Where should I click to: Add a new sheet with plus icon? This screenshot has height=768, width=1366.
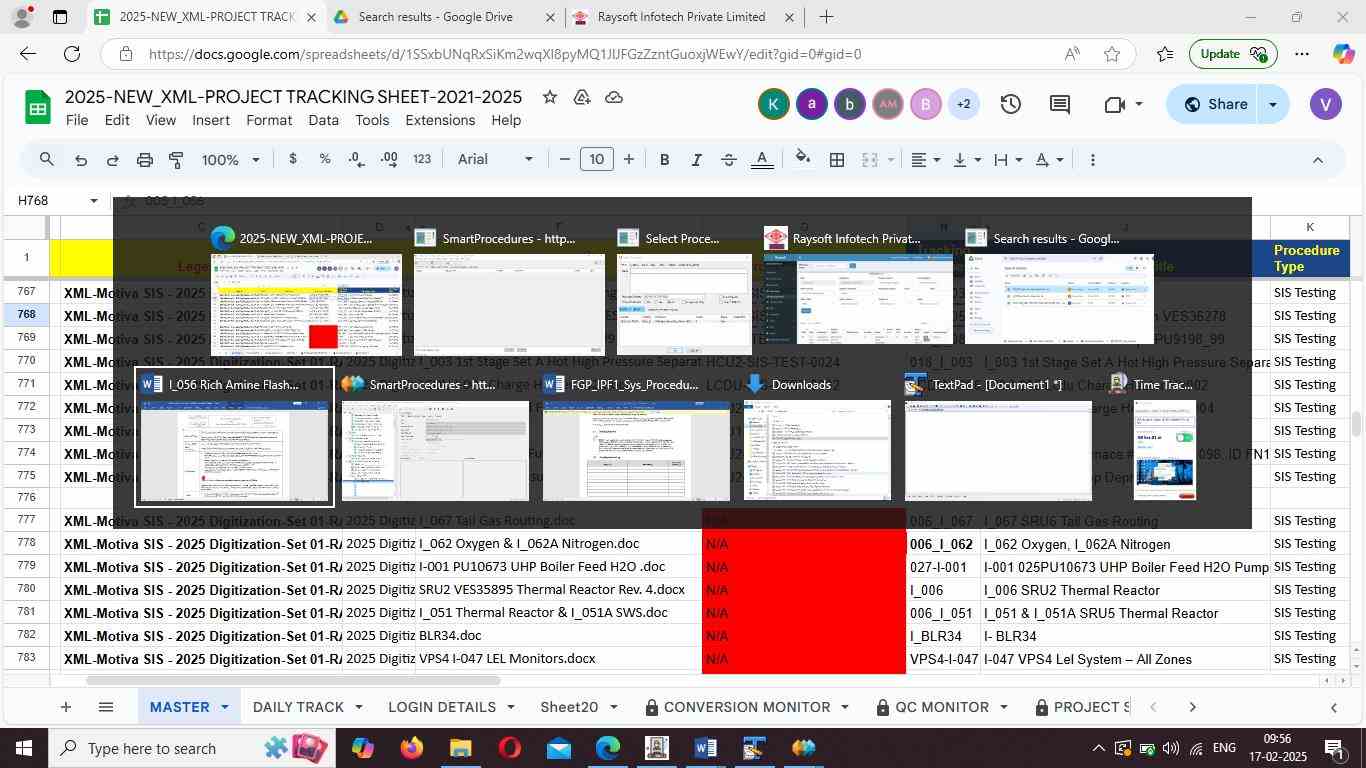[x=65, y=707]
